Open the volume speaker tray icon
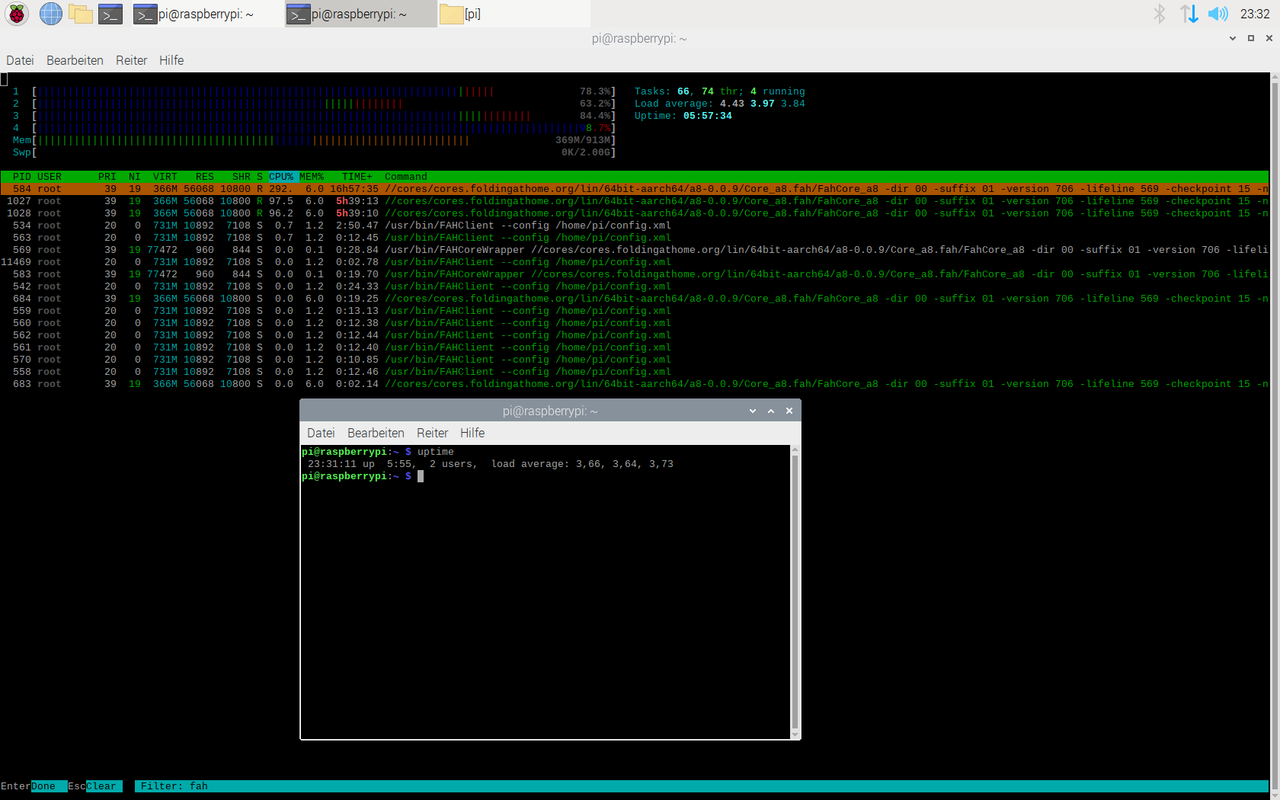 click(1217, 14)
